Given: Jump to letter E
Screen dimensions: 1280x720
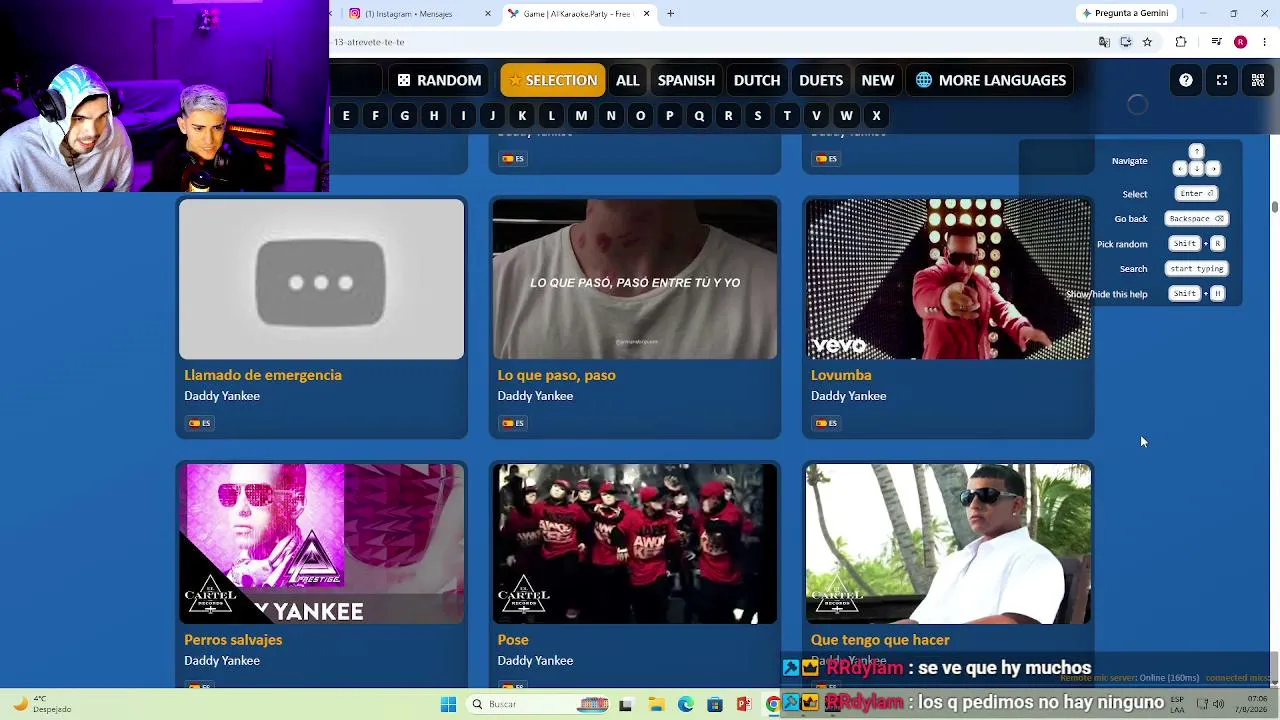Looking at the screenshot, I should coord(346,116).
